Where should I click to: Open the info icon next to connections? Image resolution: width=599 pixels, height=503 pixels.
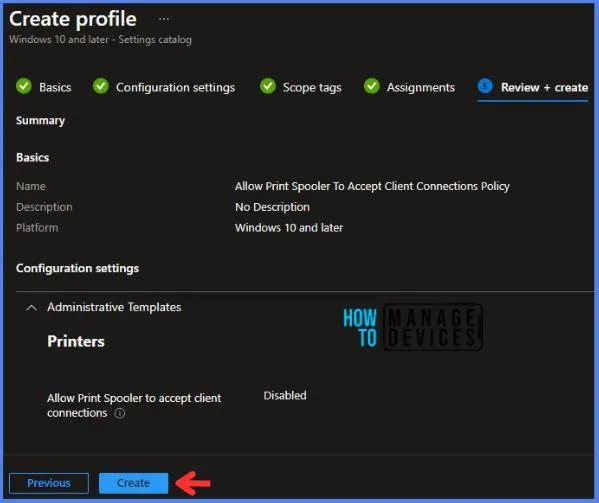[x=120, y=413]
